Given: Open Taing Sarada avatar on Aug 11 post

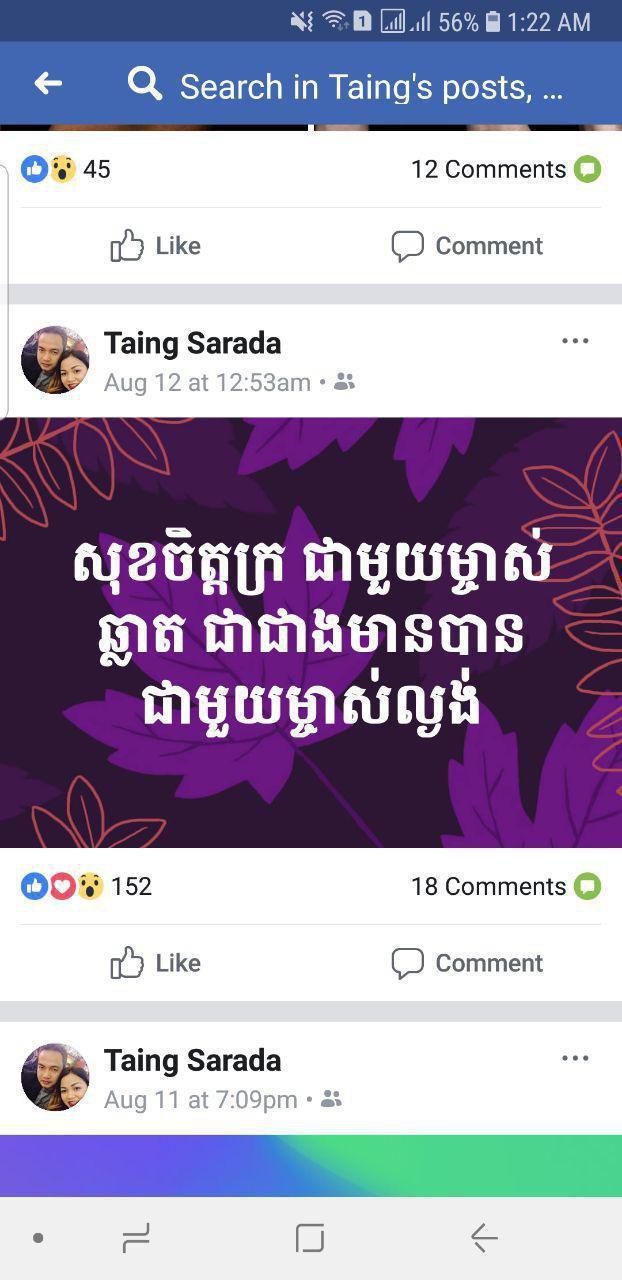Looking at the screenshot, I should (55, 1077).
